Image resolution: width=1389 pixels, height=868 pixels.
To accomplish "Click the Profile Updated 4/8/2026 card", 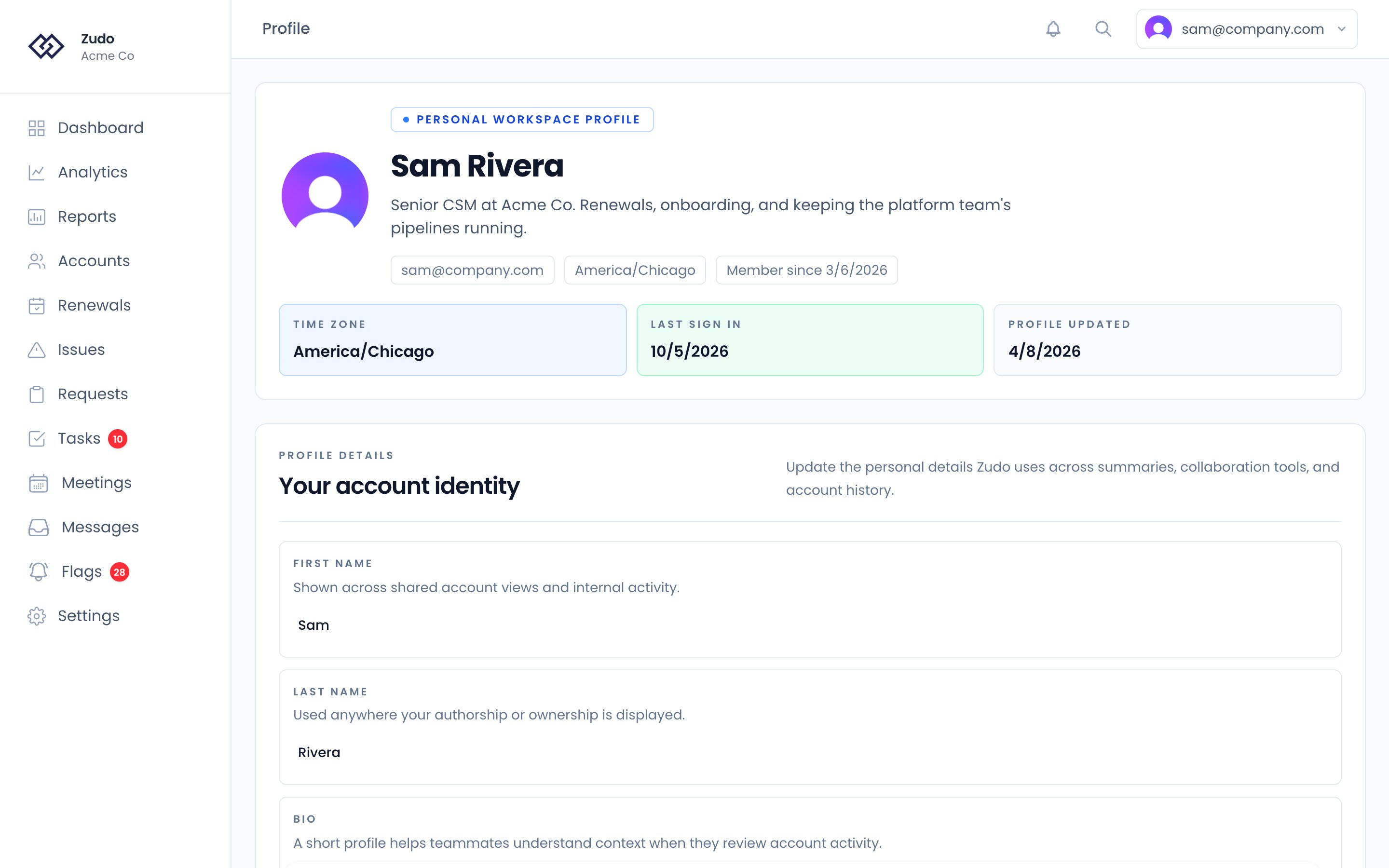I will 1168,340.
